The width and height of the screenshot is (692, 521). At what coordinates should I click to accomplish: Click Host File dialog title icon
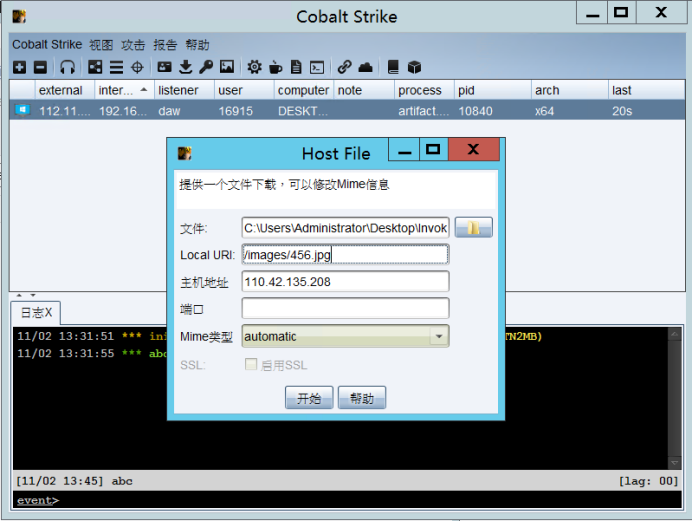(x=184, y=154)
